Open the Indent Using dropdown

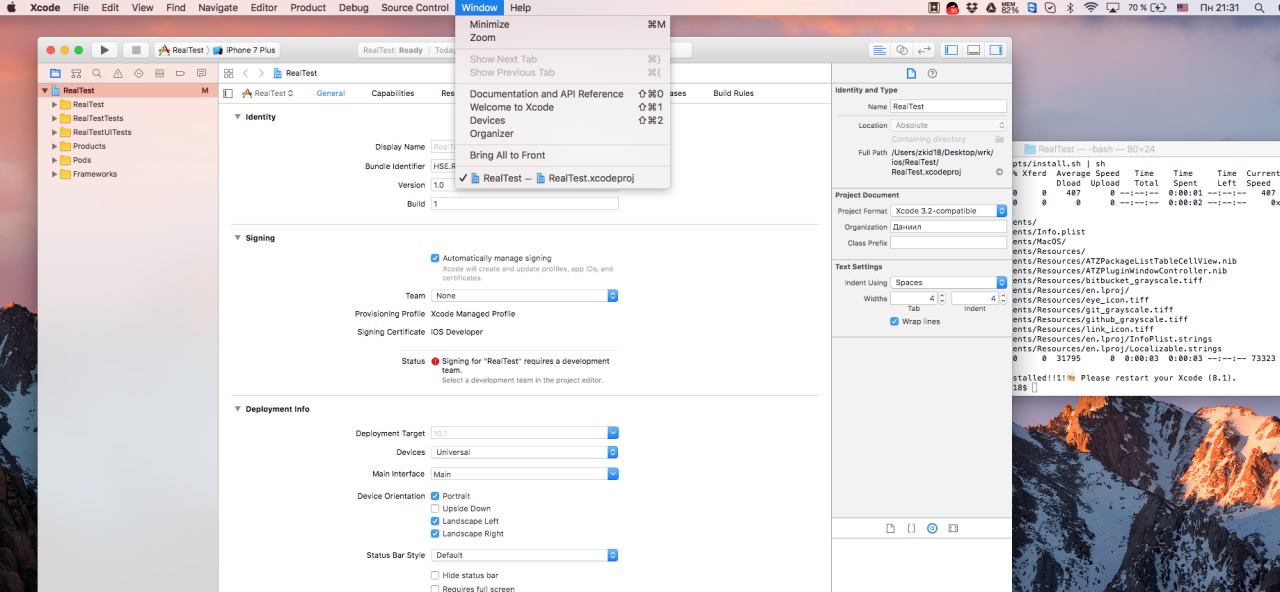(948, 282)
